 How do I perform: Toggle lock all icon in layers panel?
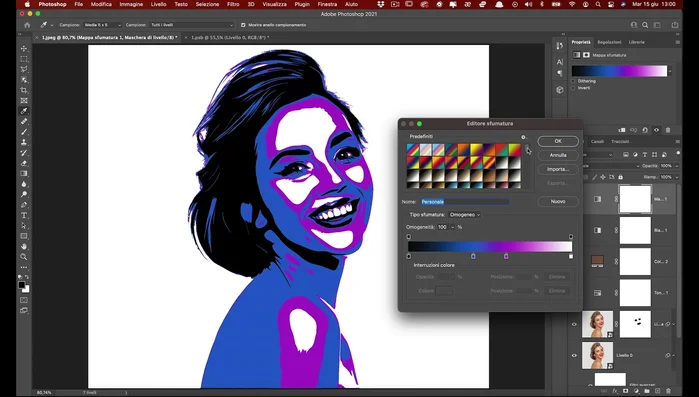point(620,177)
